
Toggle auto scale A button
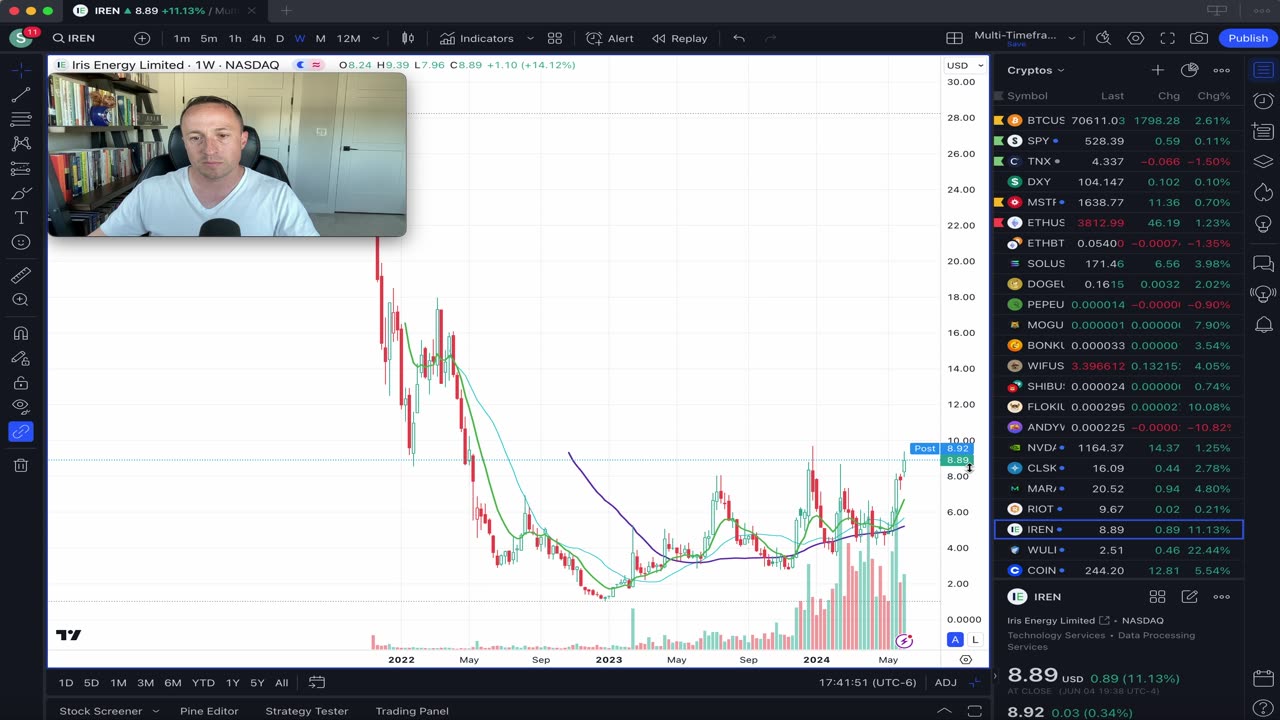click(x=955, y=640)
